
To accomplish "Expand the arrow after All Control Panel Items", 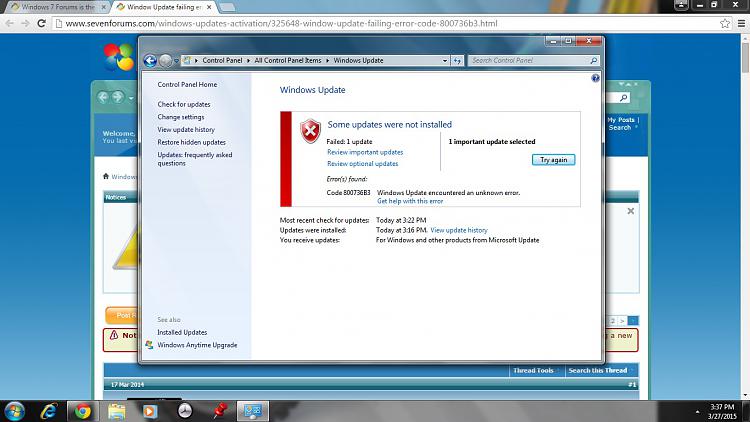I will (328, 60).
